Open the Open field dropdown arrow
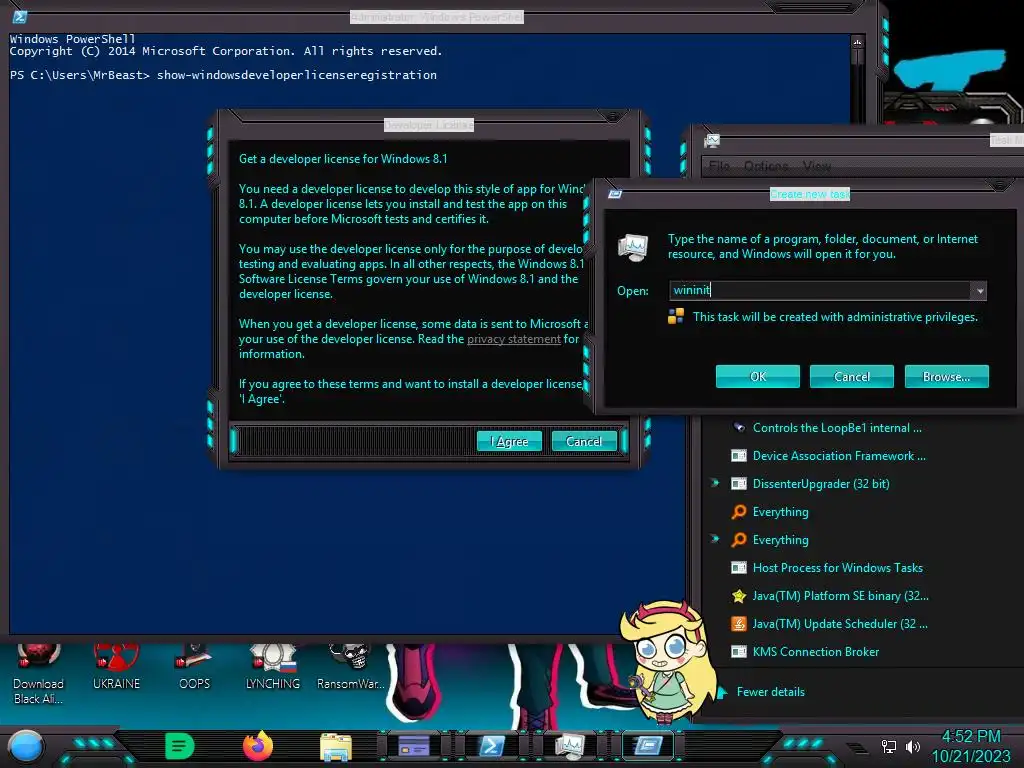 pyautogui.click(x=979, y=291)
